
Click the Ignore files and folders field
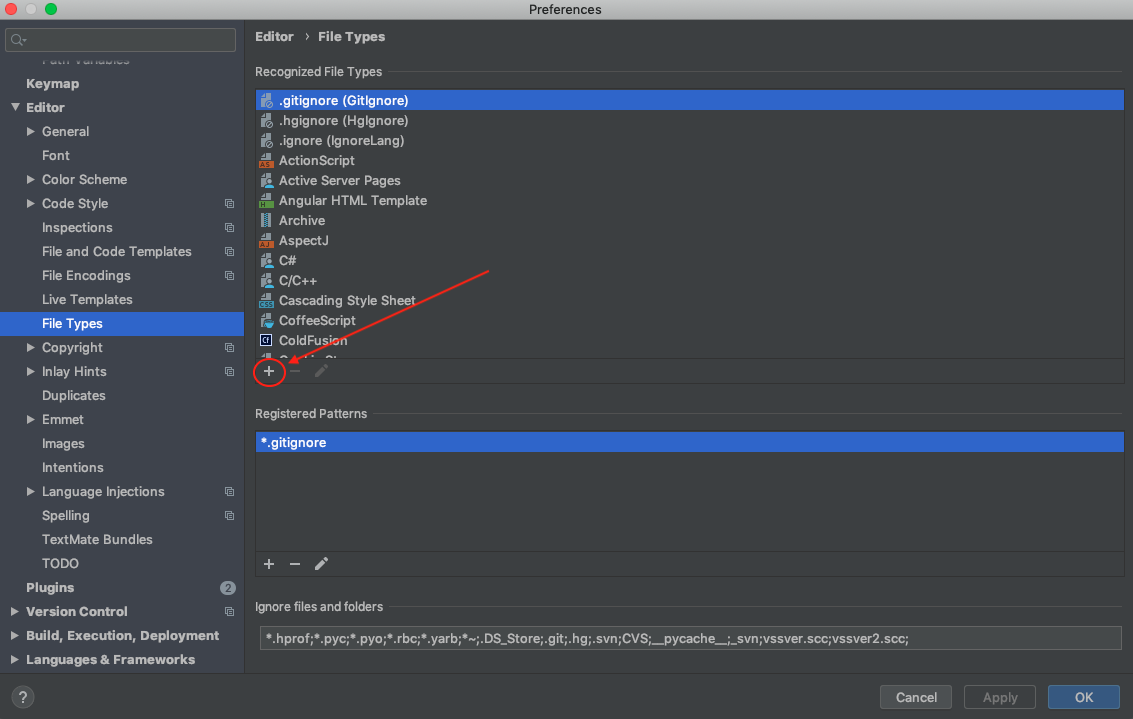(x=690, y=638)
